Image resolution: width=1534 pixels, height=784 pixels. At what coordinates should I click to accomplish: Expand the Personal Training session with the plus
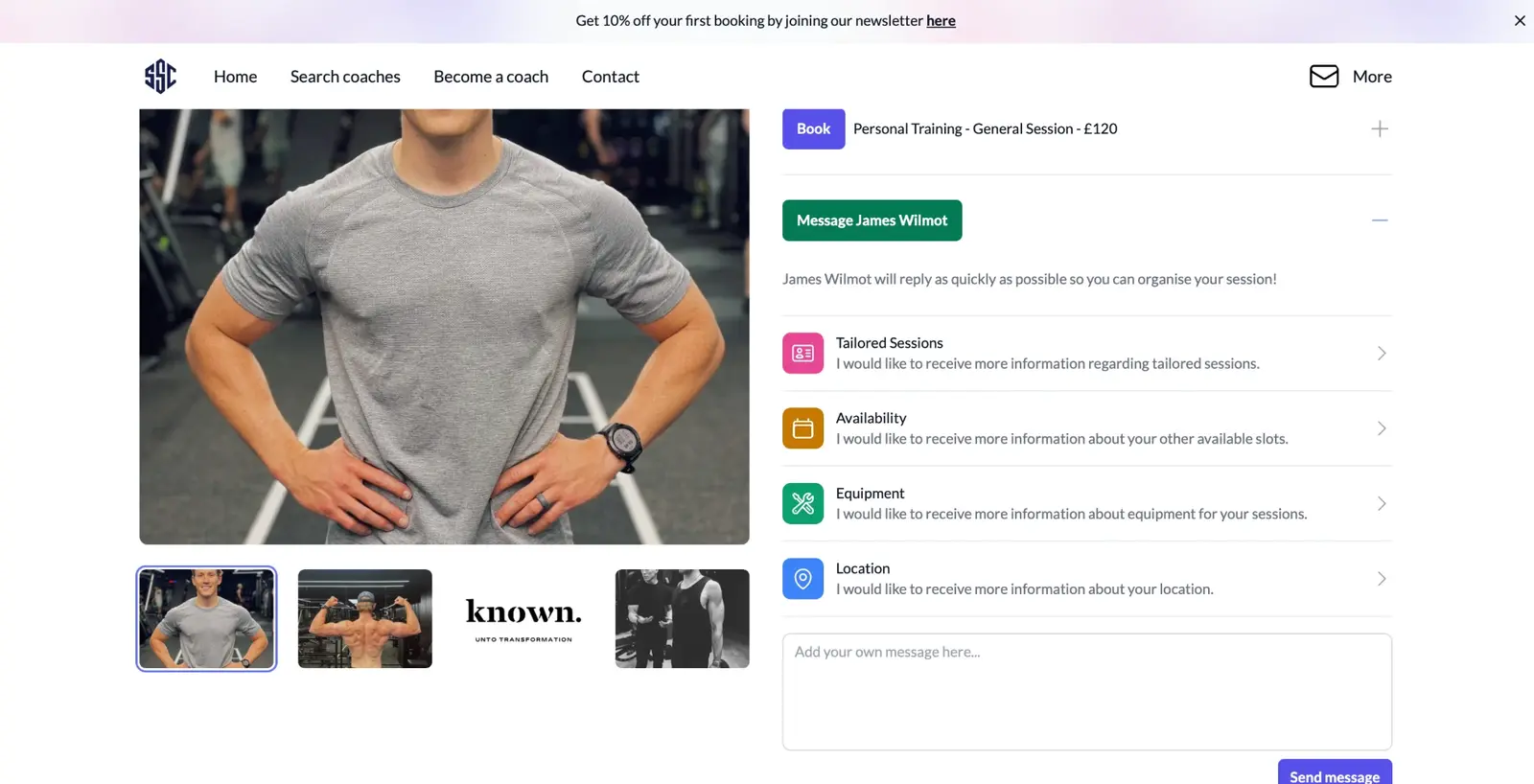tap(1380, 128)
